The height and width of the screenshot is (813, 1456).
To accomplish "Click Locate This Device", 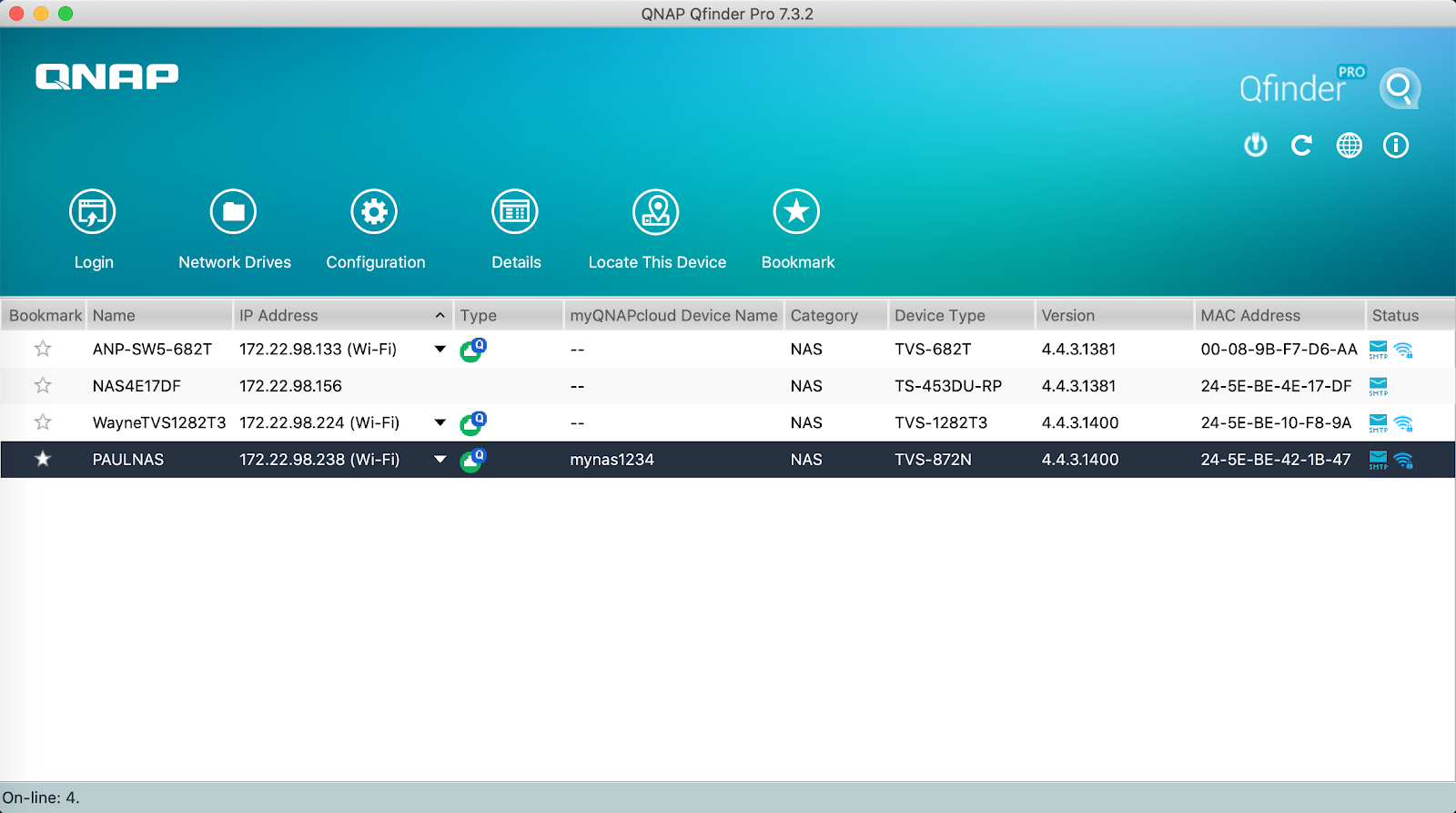I will [656, 212].
